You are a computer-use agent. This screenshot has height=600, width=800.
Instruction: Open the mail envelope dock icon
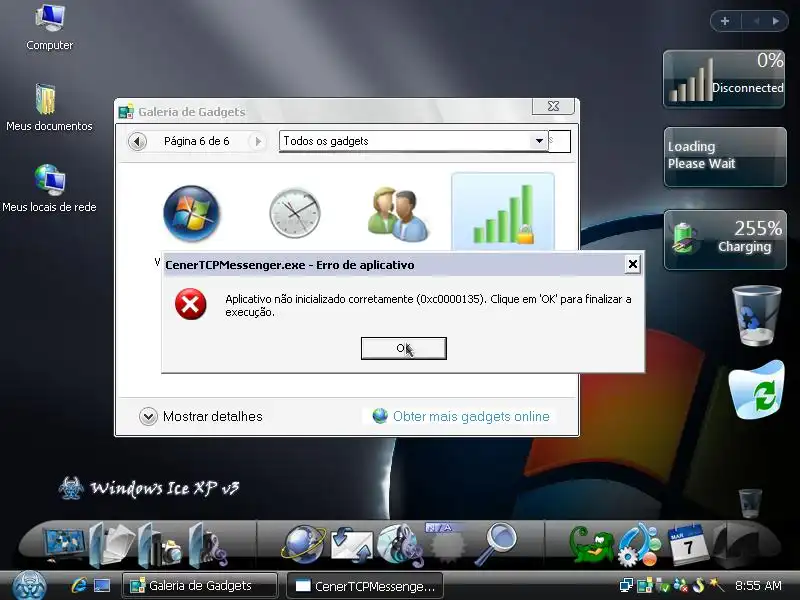coord(352,546)
